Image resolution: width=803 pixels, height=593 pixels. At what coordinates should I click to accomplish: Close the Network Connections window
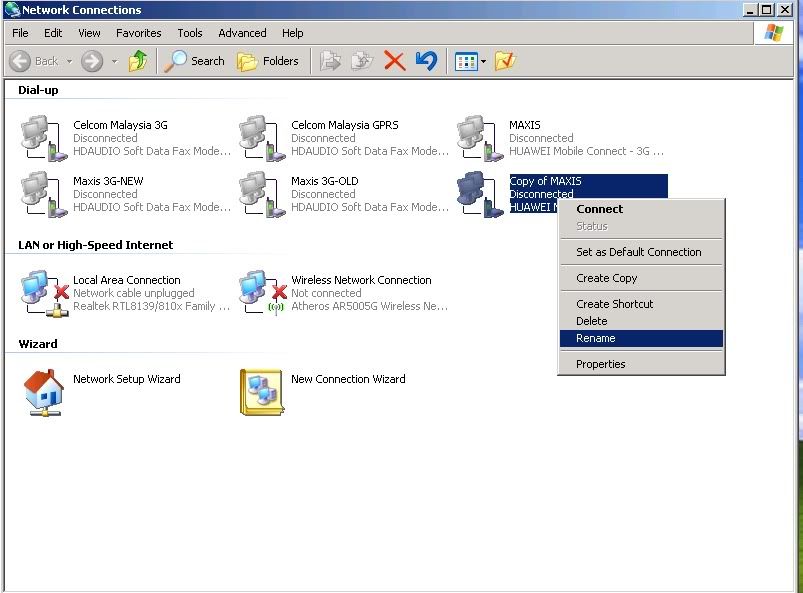(x=784, y=10)
